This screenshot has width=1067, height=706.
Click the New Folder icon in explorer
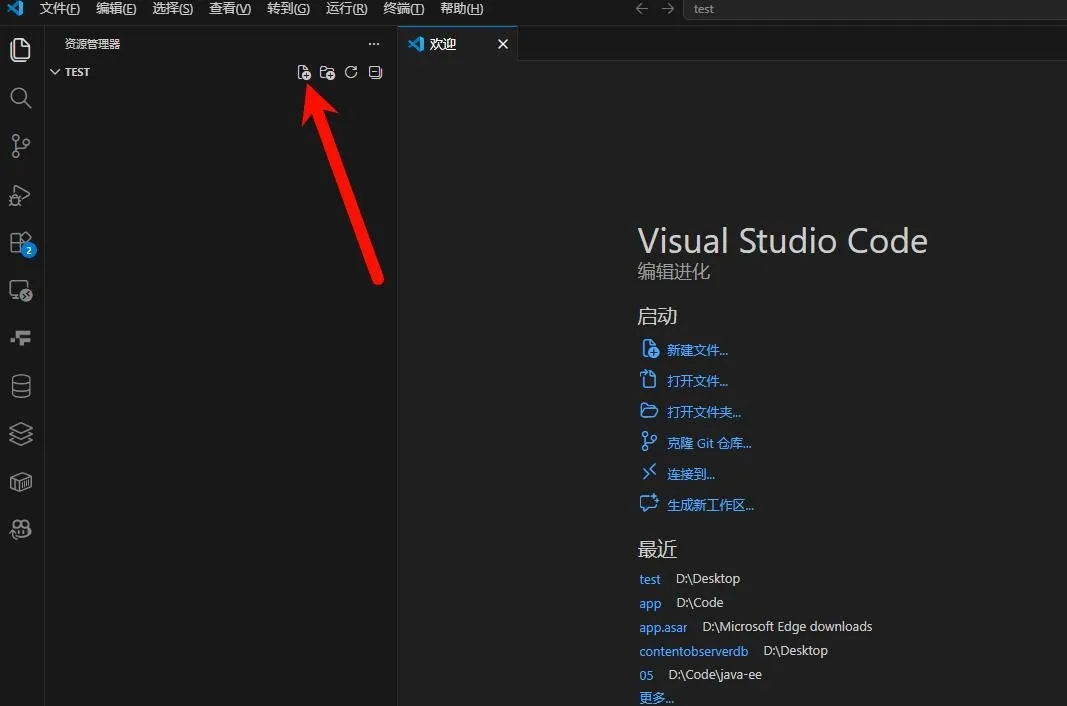pos(327,72)
